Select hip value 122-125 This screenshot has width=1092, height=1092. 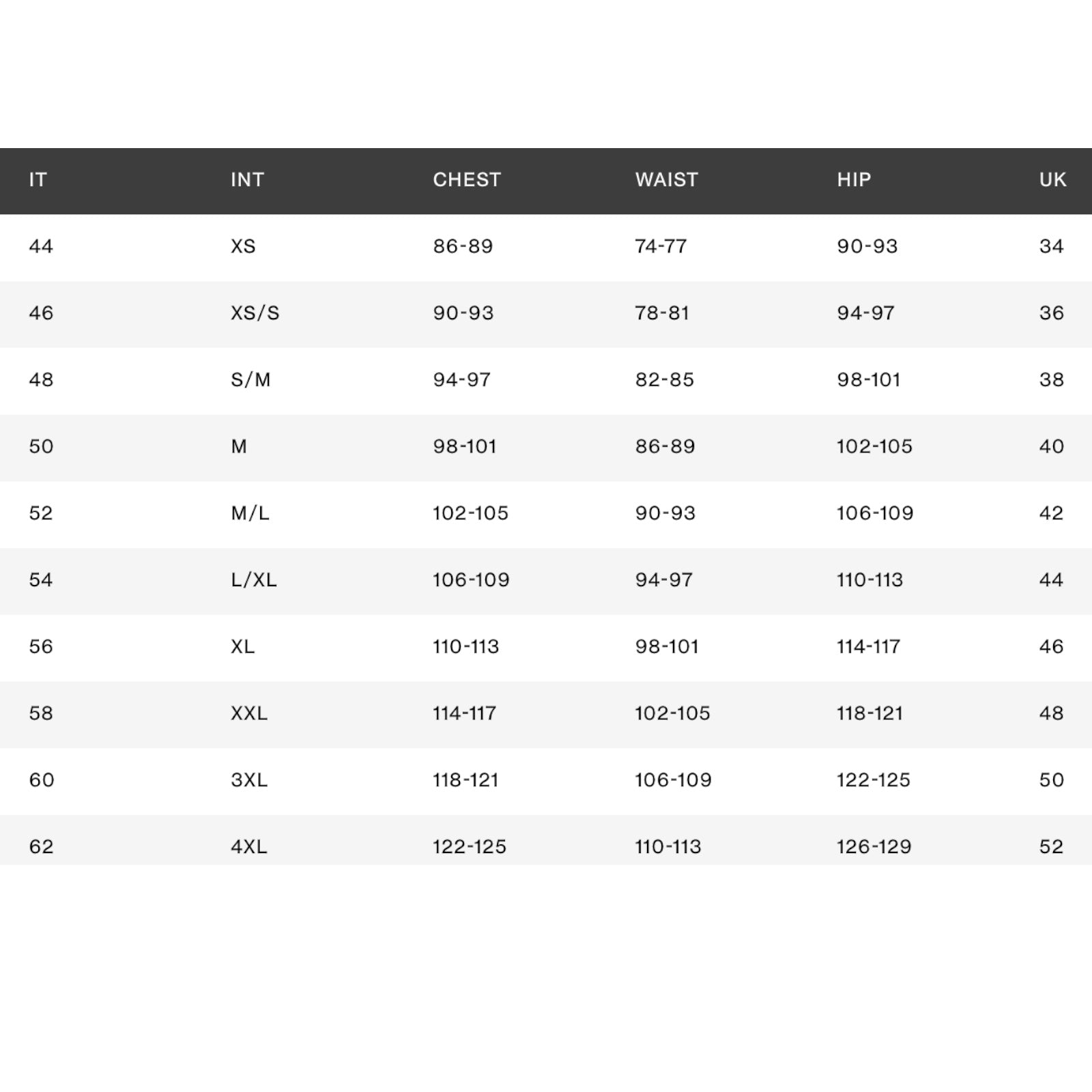[873, 780]
